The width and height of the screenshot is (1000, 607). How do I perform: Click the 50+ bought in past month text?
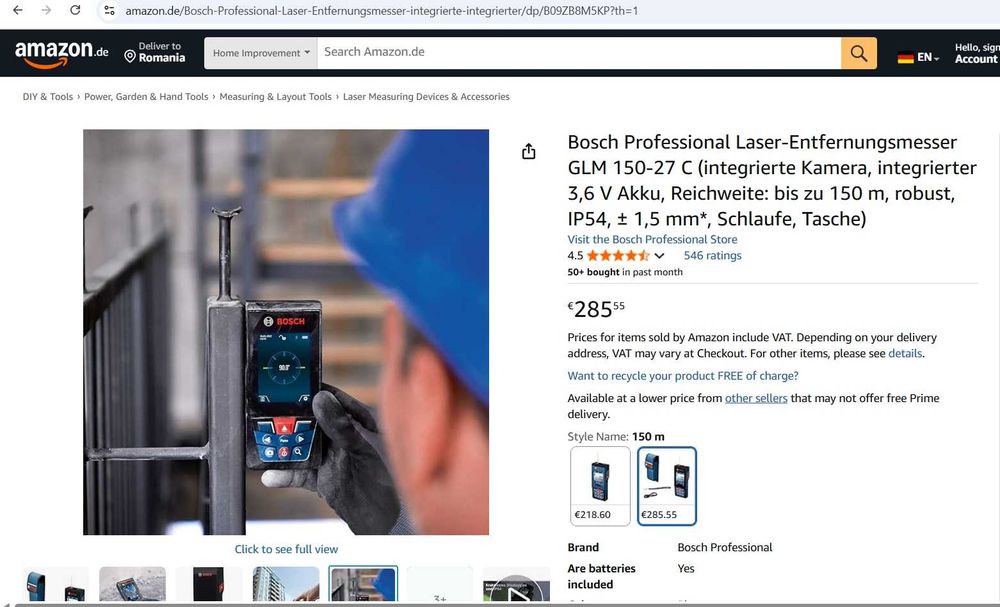pyautogui.click(x=625, y=272)
